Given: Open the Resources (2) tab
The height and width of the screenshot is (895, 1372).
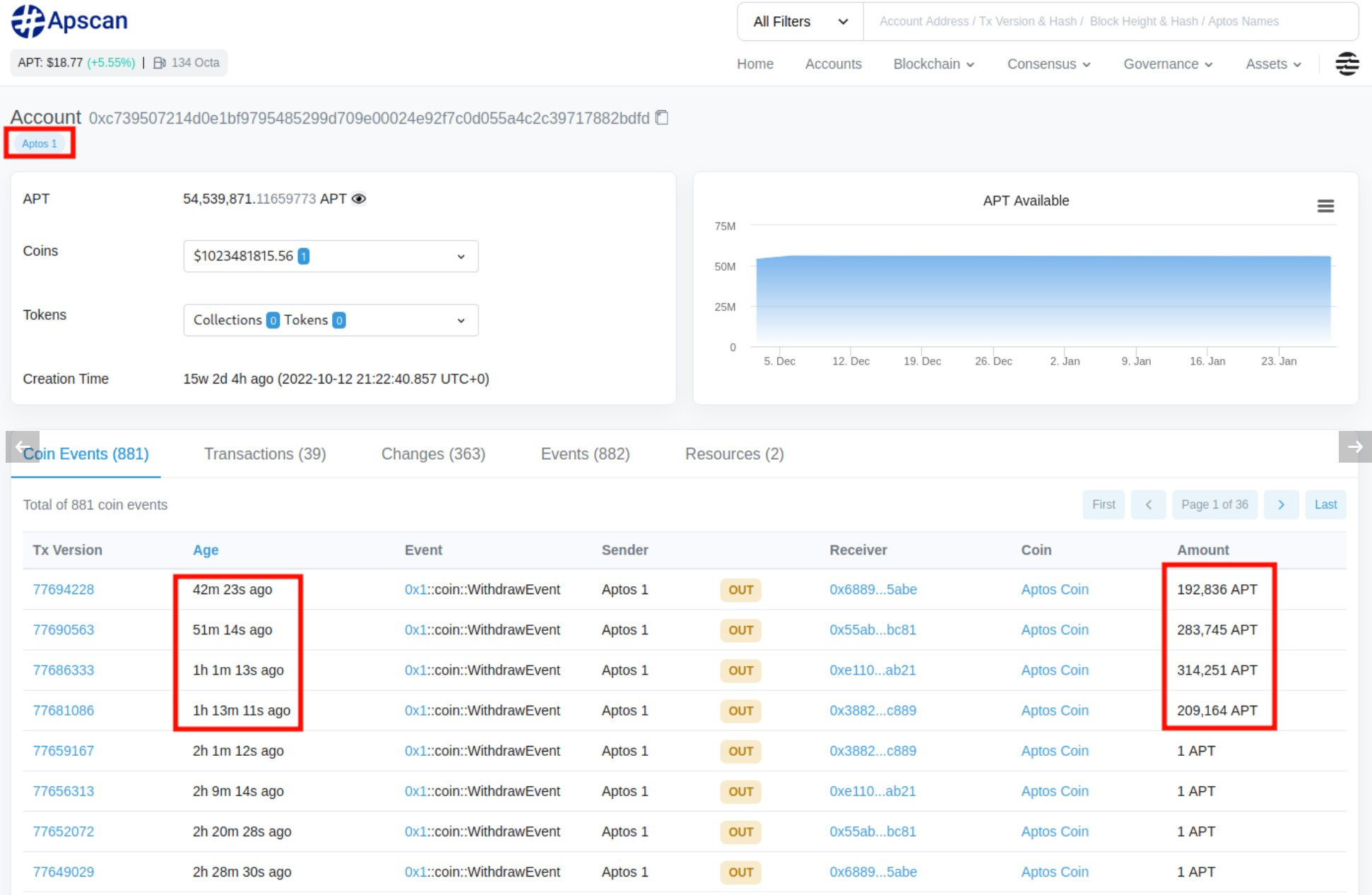Looking at the screenshot, I should point(734,454).
